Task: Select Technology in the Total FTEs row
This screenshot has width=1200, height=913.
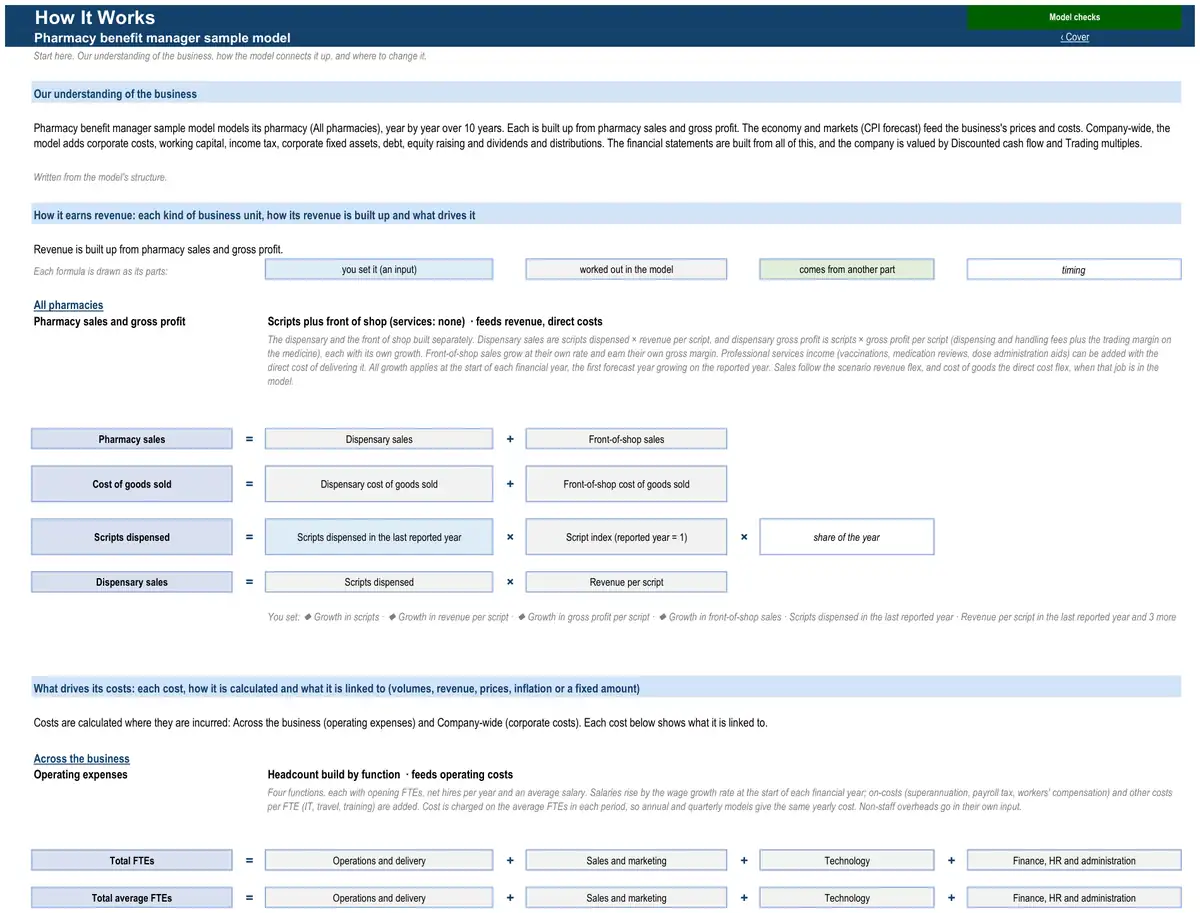Action: click(x=847, y=860)
